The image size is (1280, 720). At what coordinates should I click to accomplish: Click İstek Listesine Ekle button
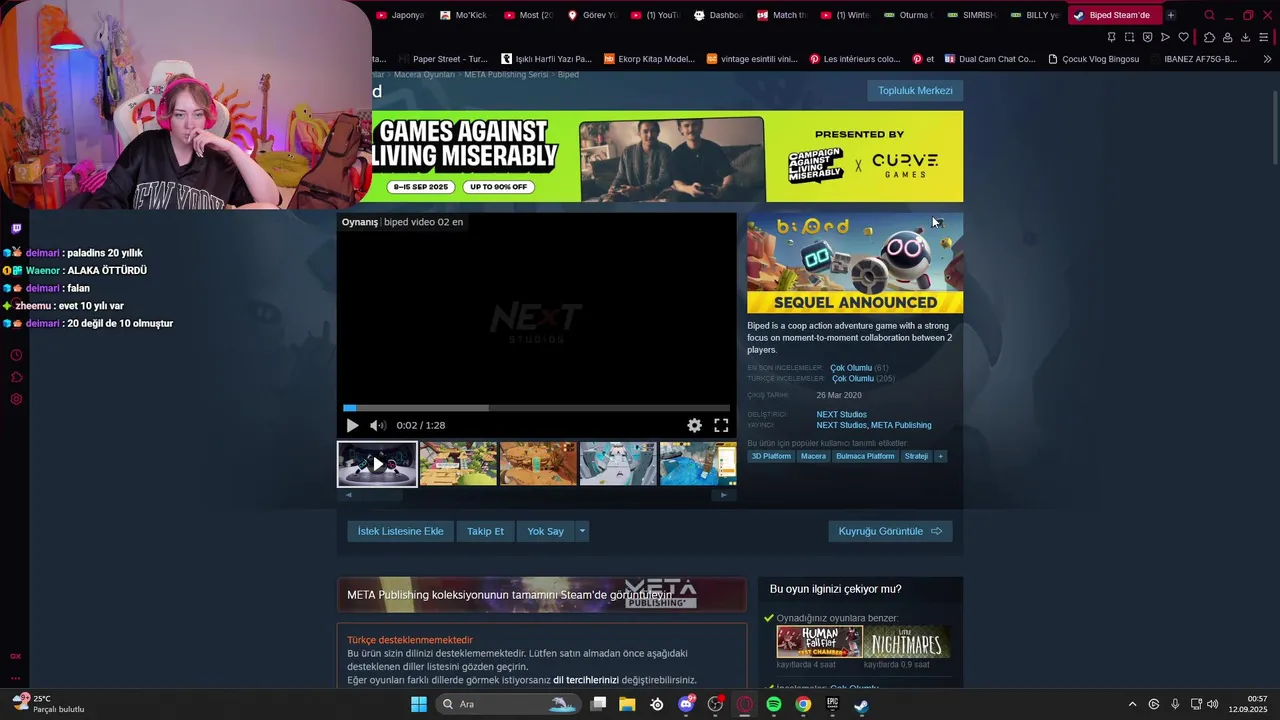(x=400, y=531)
